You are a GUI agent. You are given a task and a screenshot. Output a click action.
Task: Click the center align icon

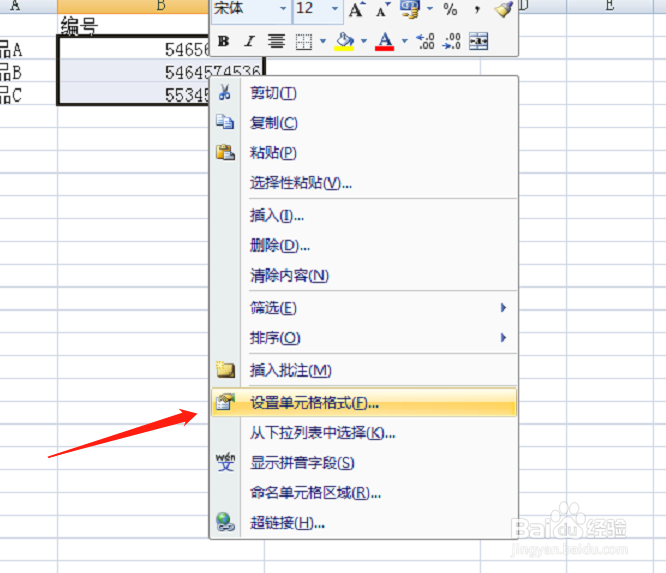[276, 41]
